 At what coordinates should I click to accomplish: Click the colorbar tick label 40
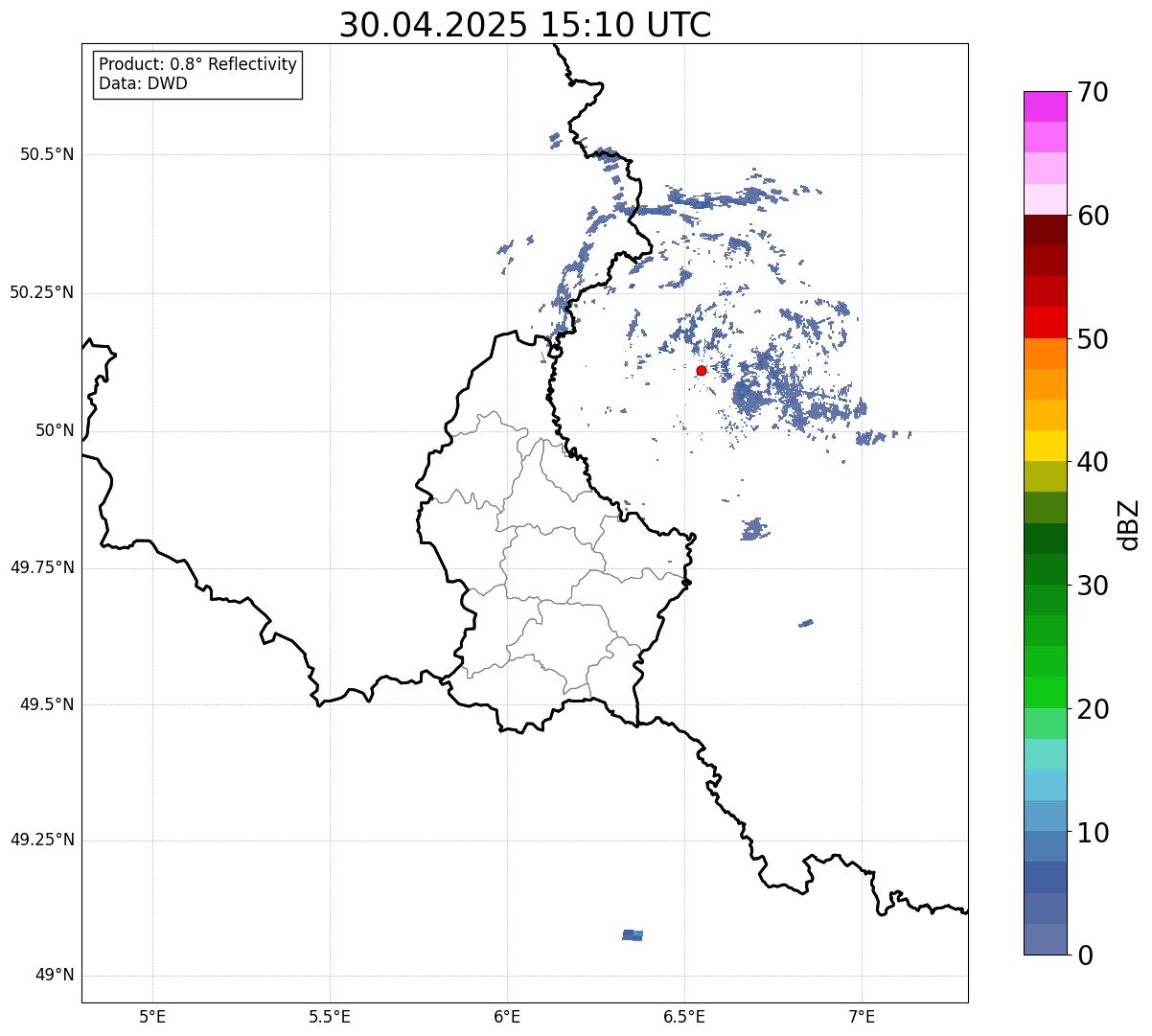[x=1093, y=463]
